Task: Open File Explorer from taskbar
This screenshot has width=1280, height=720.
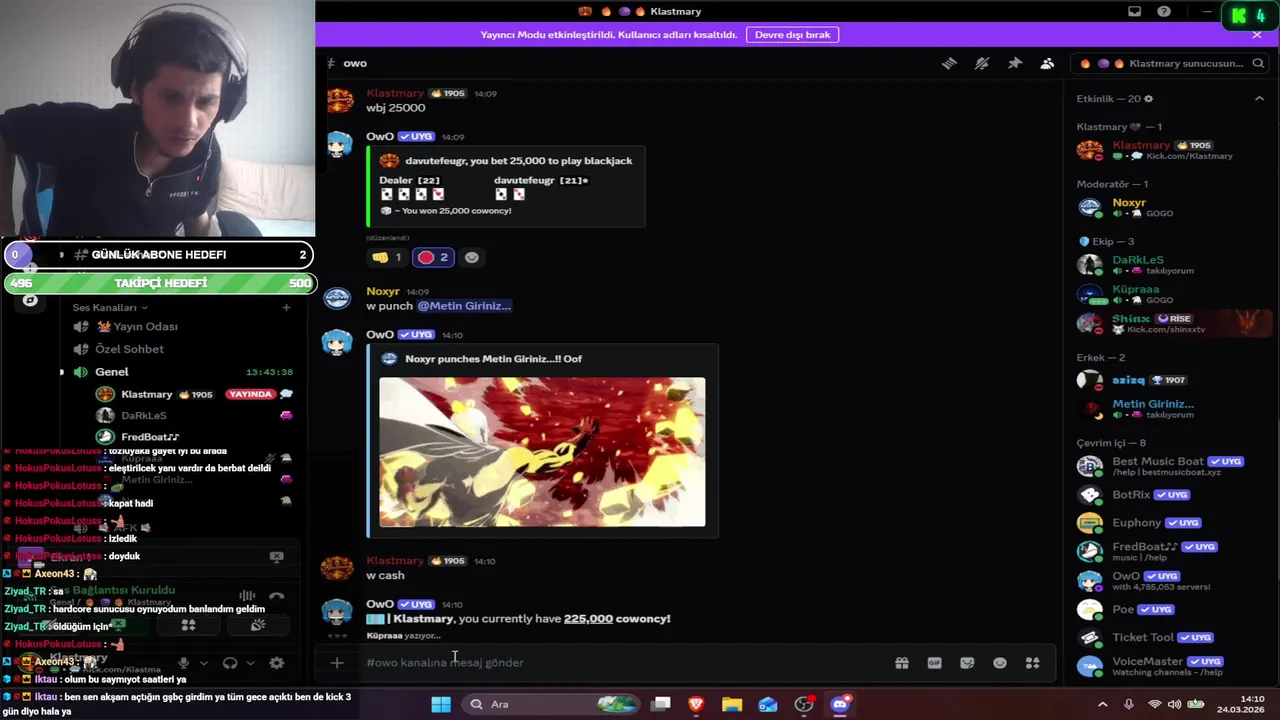Action: 732,704
